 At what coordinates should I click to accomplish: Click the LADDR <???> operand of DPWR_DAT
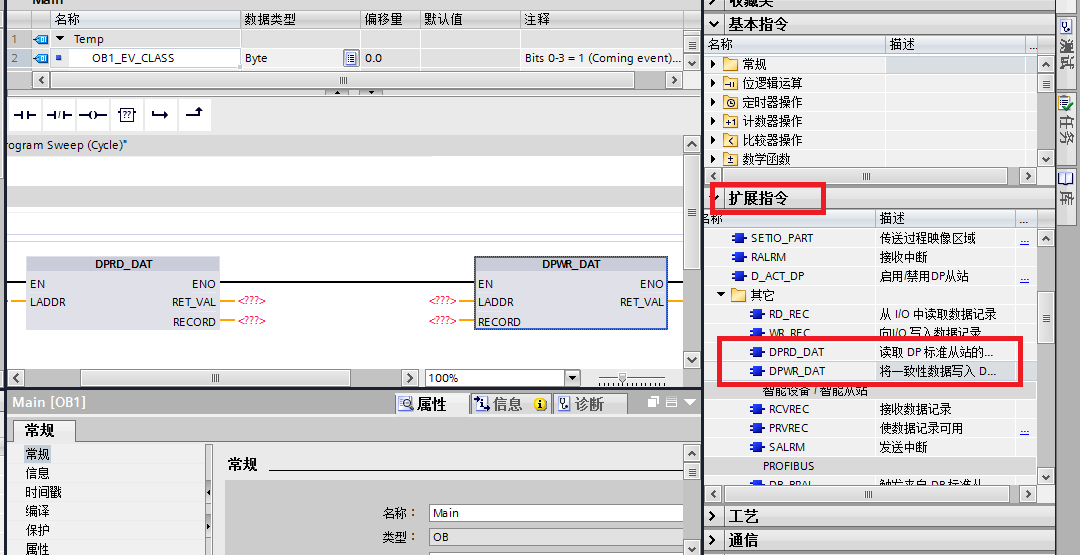tap(442, 301)
